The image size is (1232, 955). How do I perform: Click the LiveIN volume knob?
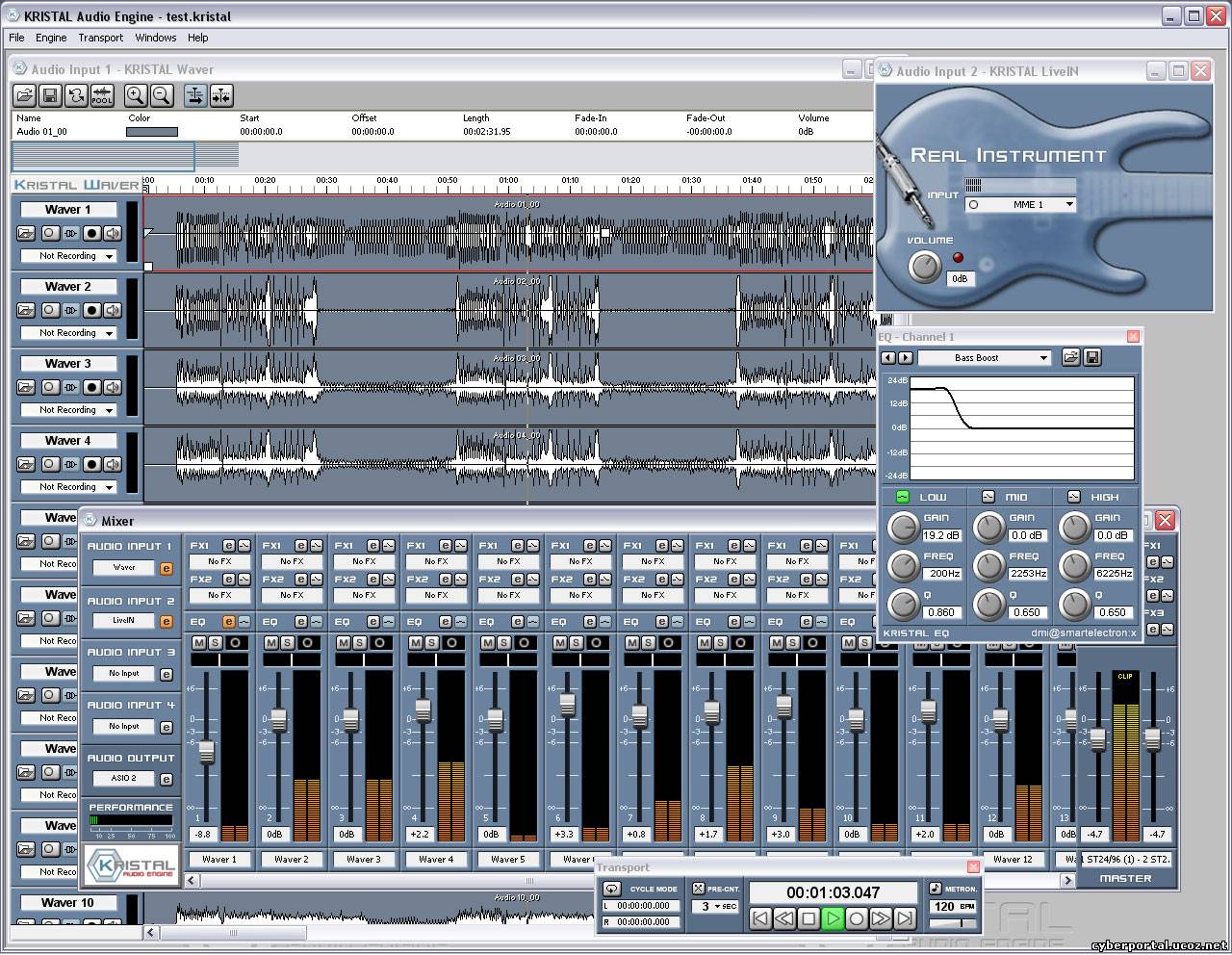click(x=924, y=267)
